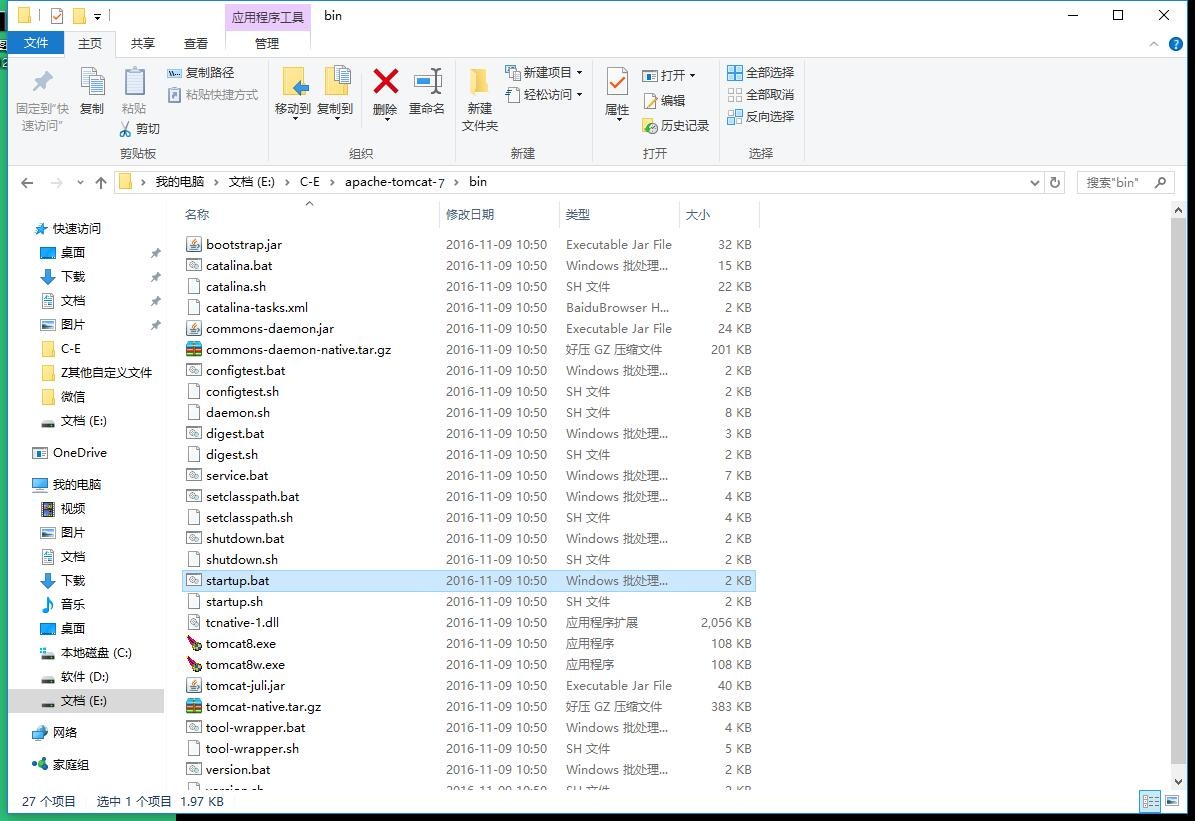Open 网络 in navigation pane
Viewport: 1195px width, 821px height.
(65, 733)
